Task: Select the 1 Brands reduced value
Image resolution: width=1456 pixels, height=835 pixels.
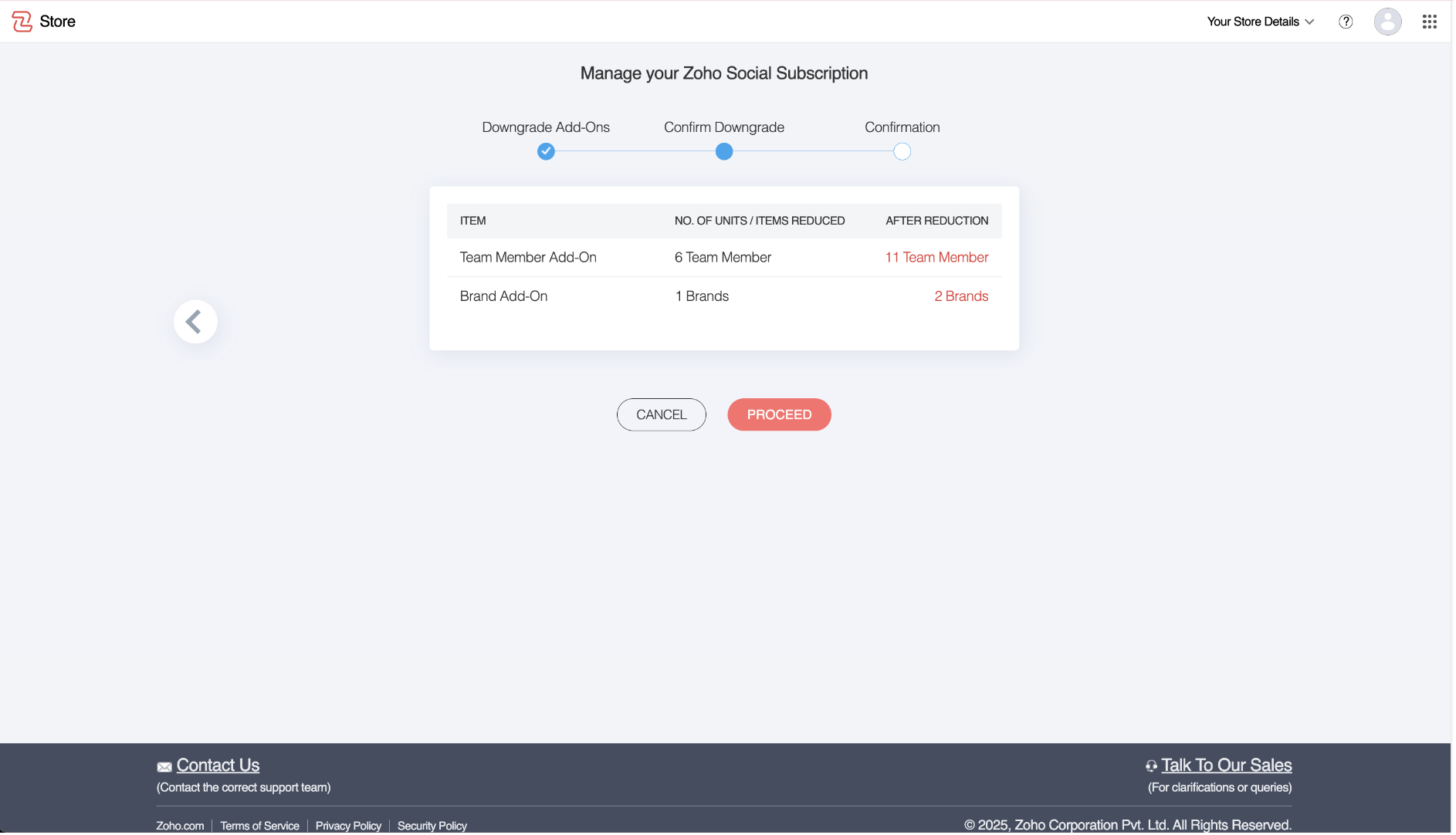Action: 702,296
